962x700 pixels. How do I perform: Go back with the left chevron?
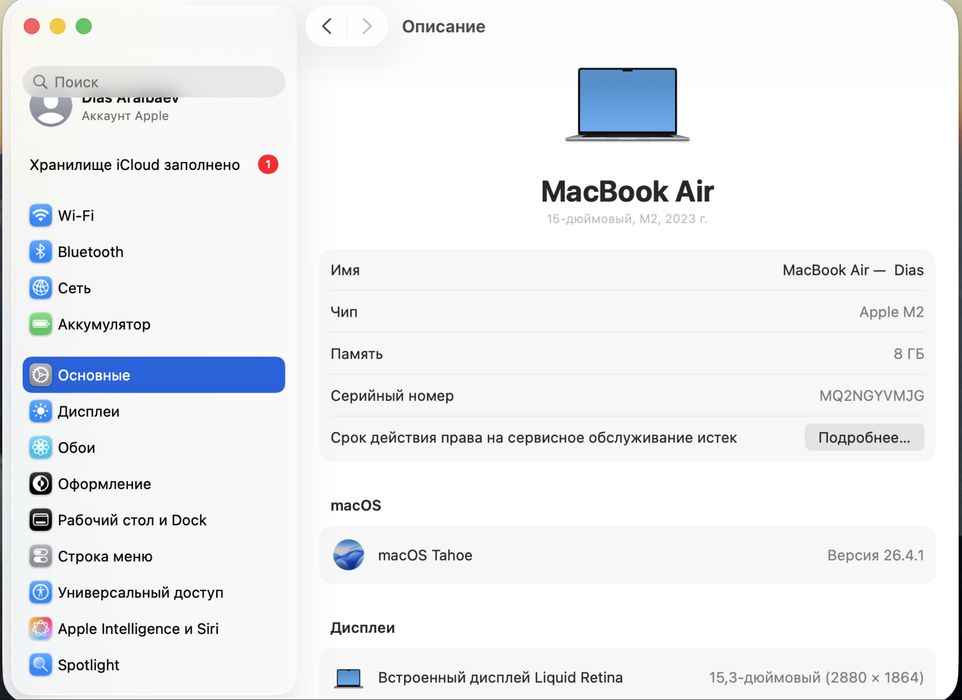[327, 26]
